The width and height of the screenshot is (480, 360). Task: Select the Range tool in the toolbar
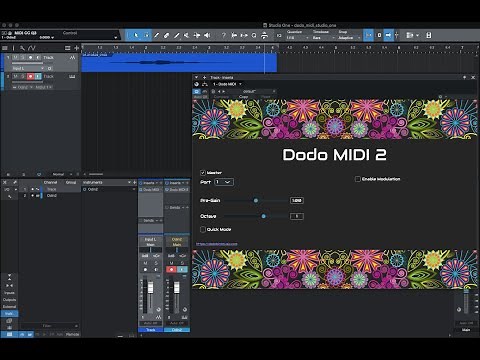146,35
